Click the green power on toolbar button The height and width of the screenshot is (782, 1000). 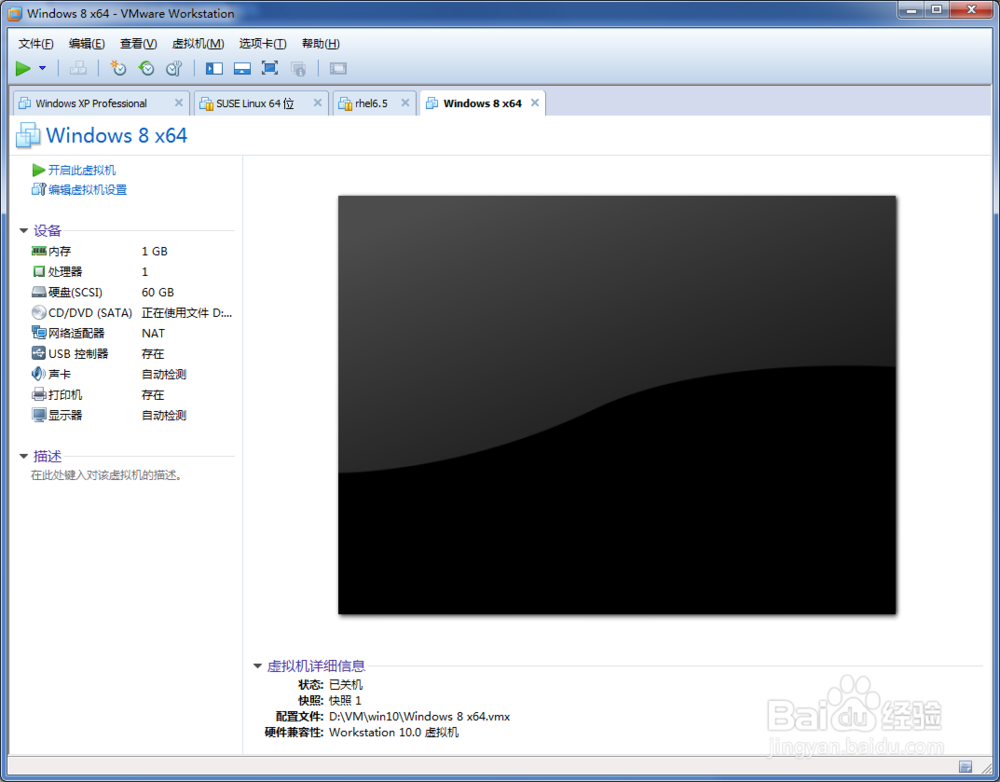(23, 68)
